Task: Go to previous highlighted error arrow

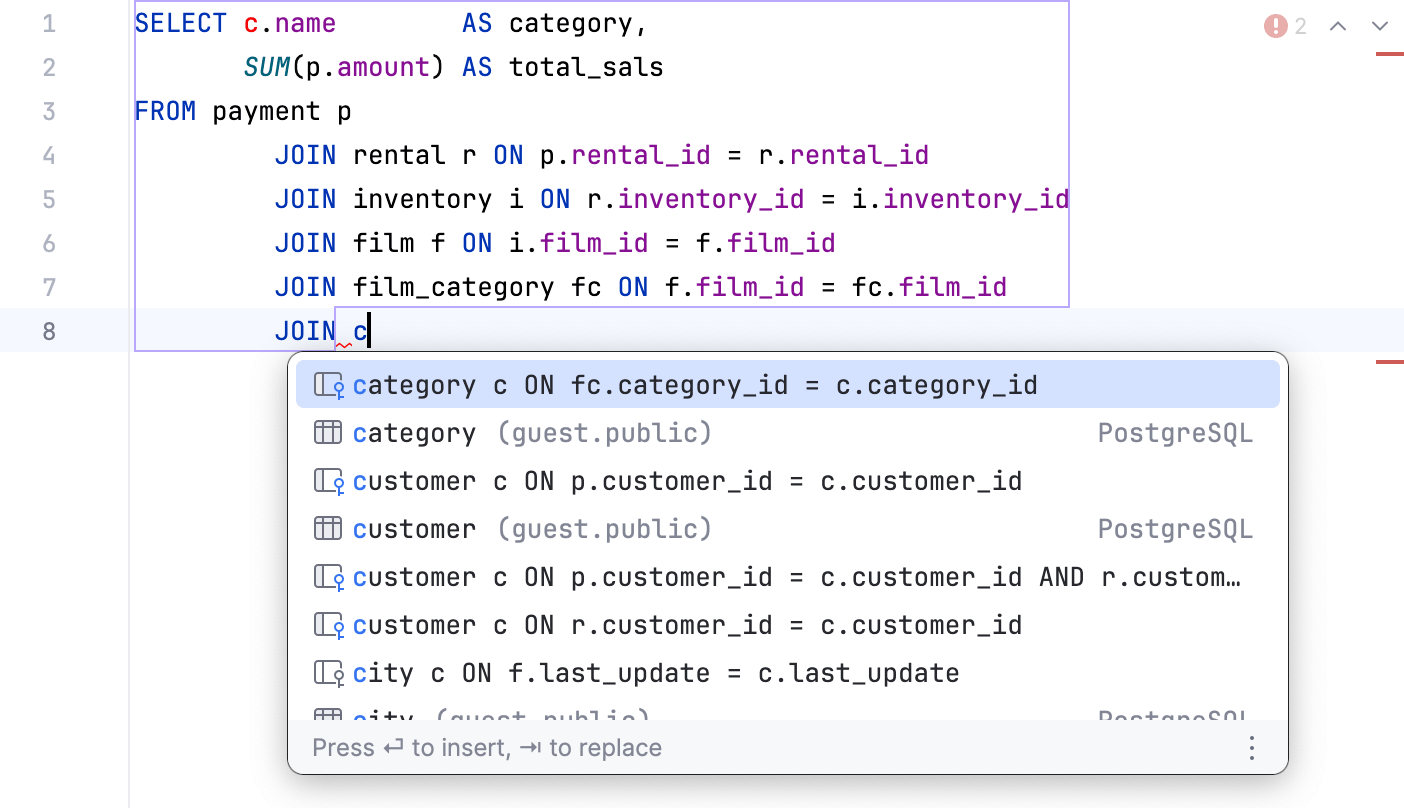Action: coord(1338,26)
